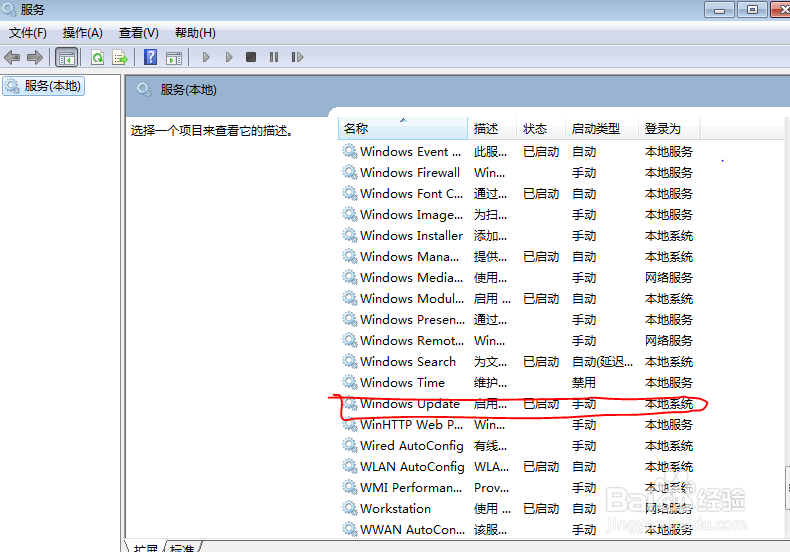This screenshot has width=790, height=552.
Task: Select the Windows Installer service
Action: (x=518, y=236)
